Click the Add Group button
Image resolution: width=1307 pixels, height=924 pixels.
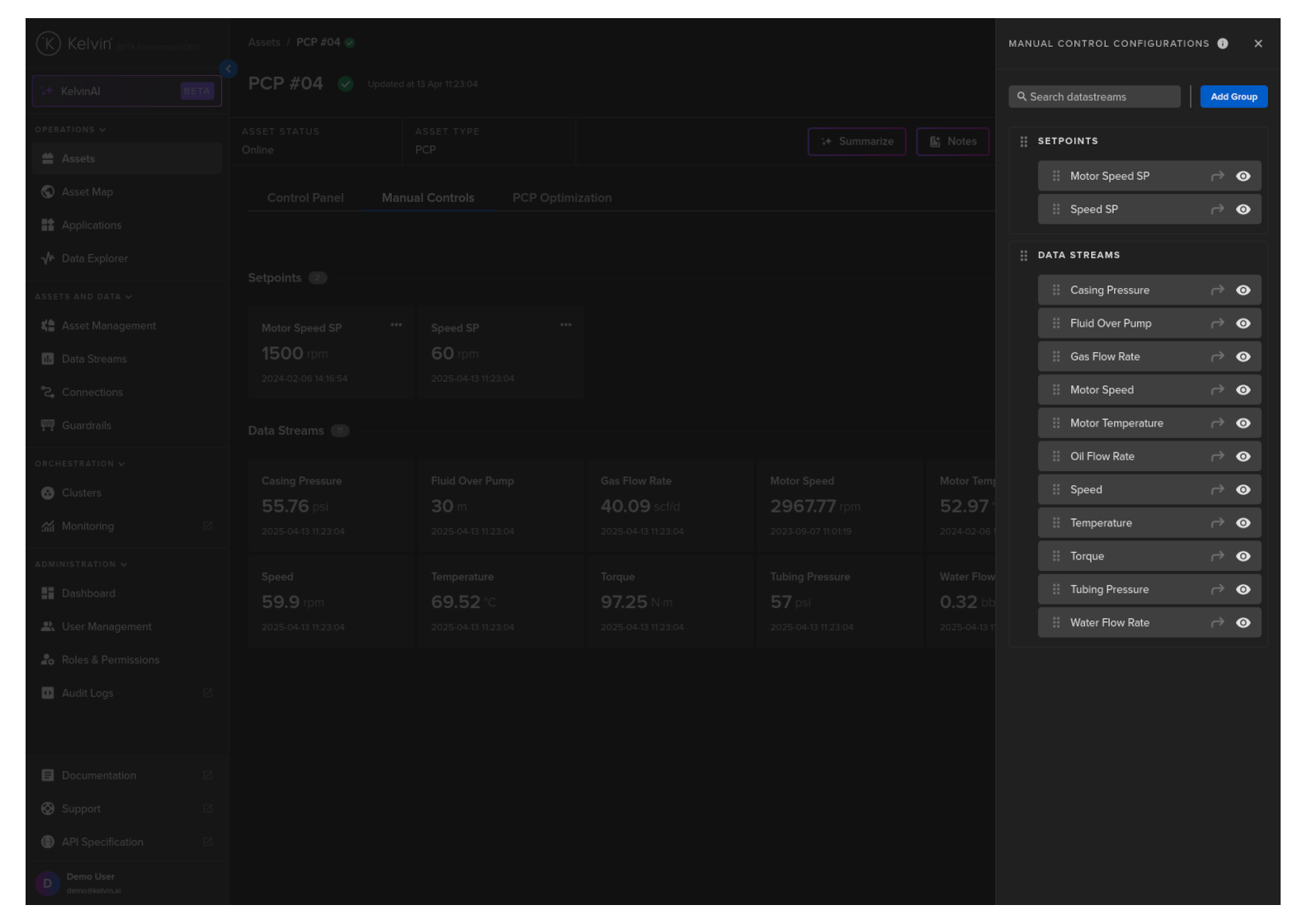(x=1233, y=97)
